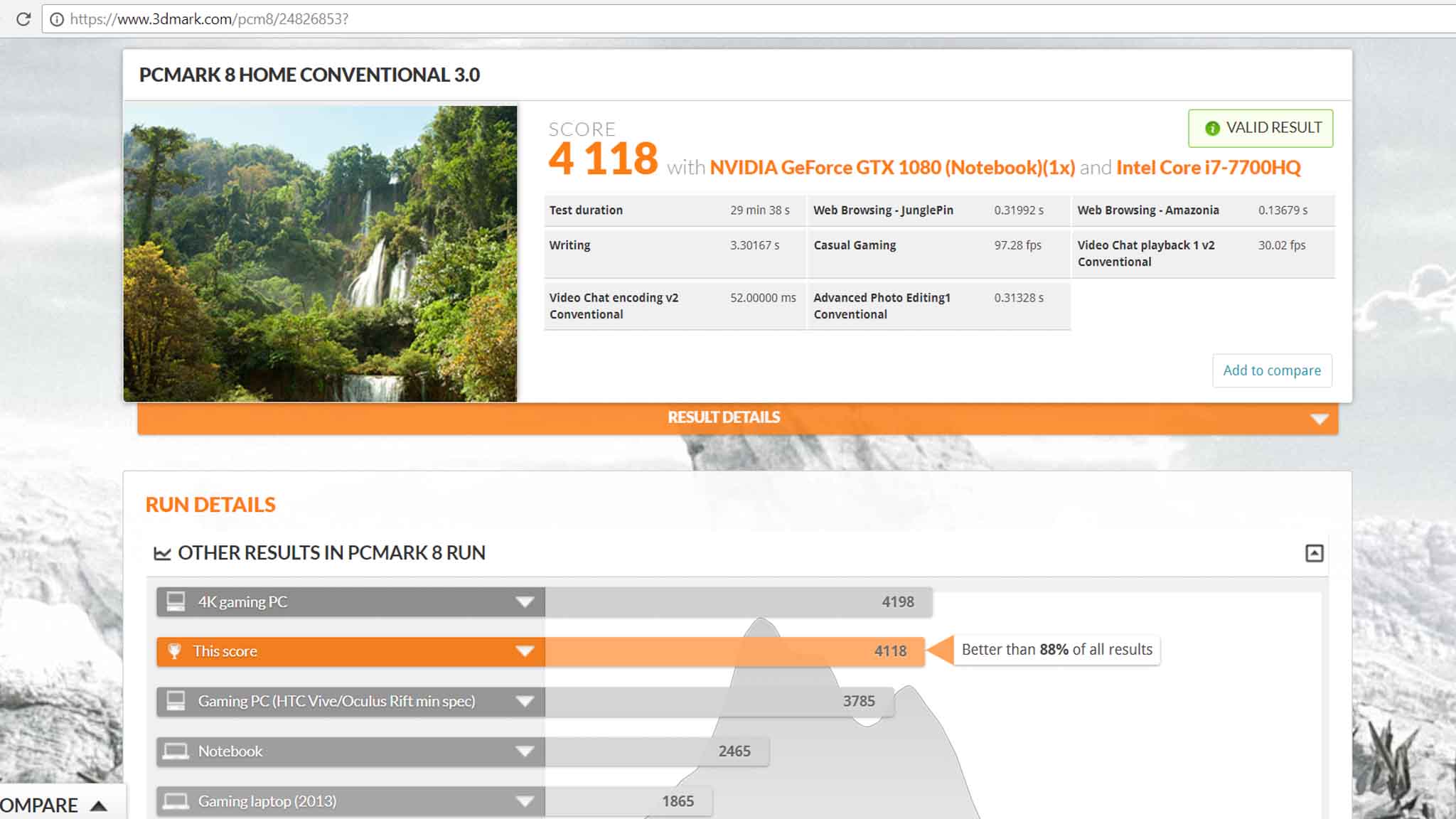
Task: Select the 4118 orange score bar
Action: point(734,651)
